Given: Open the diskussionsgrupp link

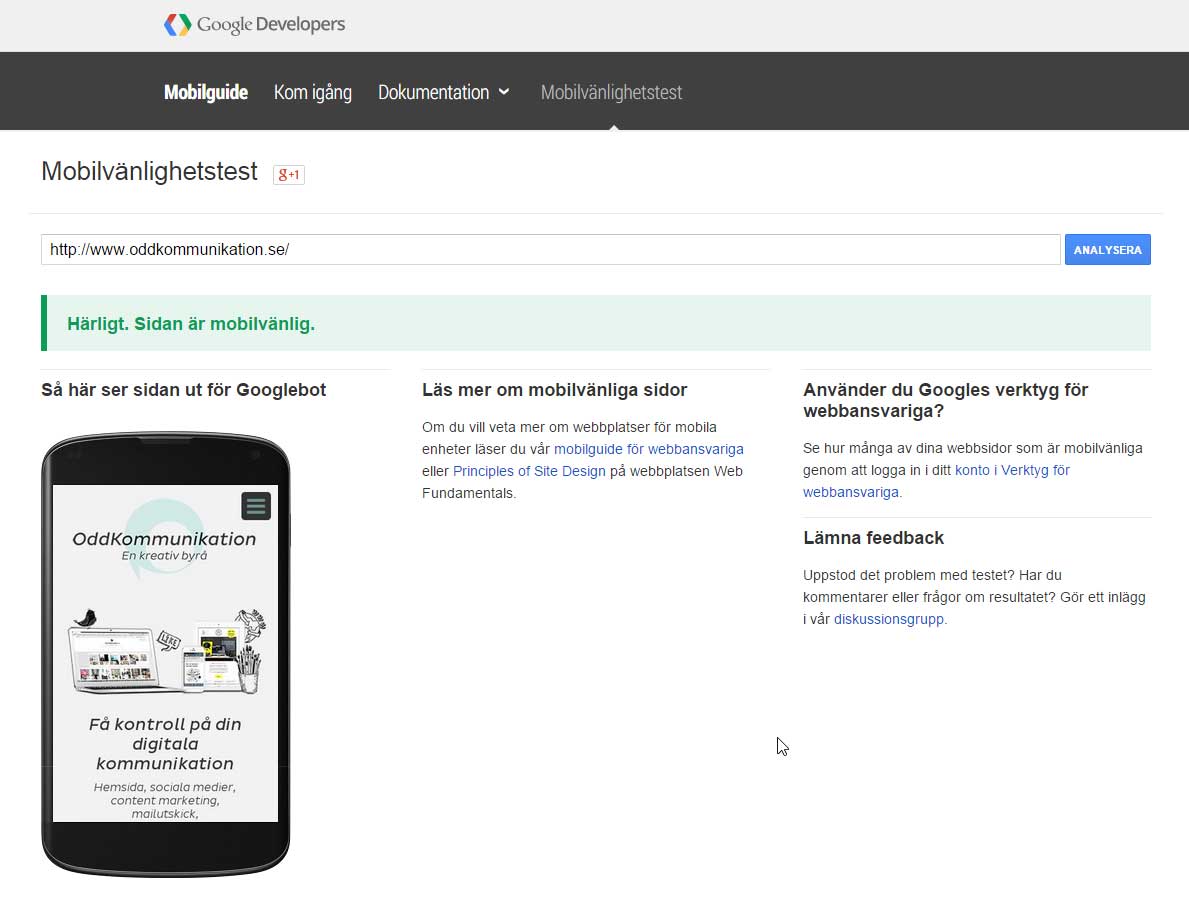Looking at the screenshot, I should [889, 619].
